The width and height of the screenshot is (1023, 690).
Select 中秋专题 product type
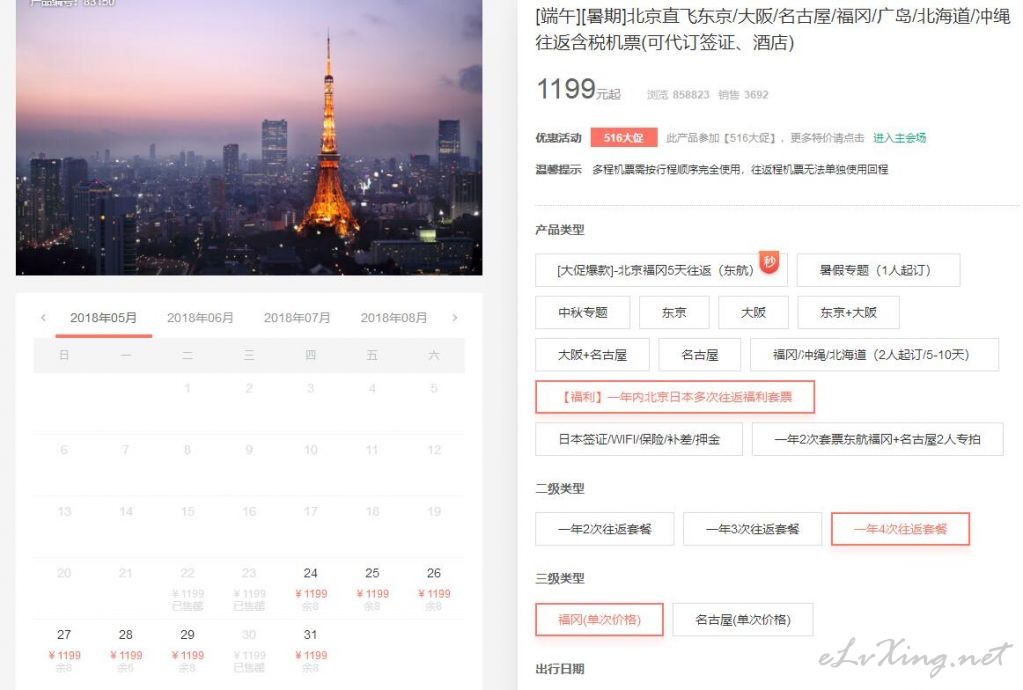pos(583,312)
